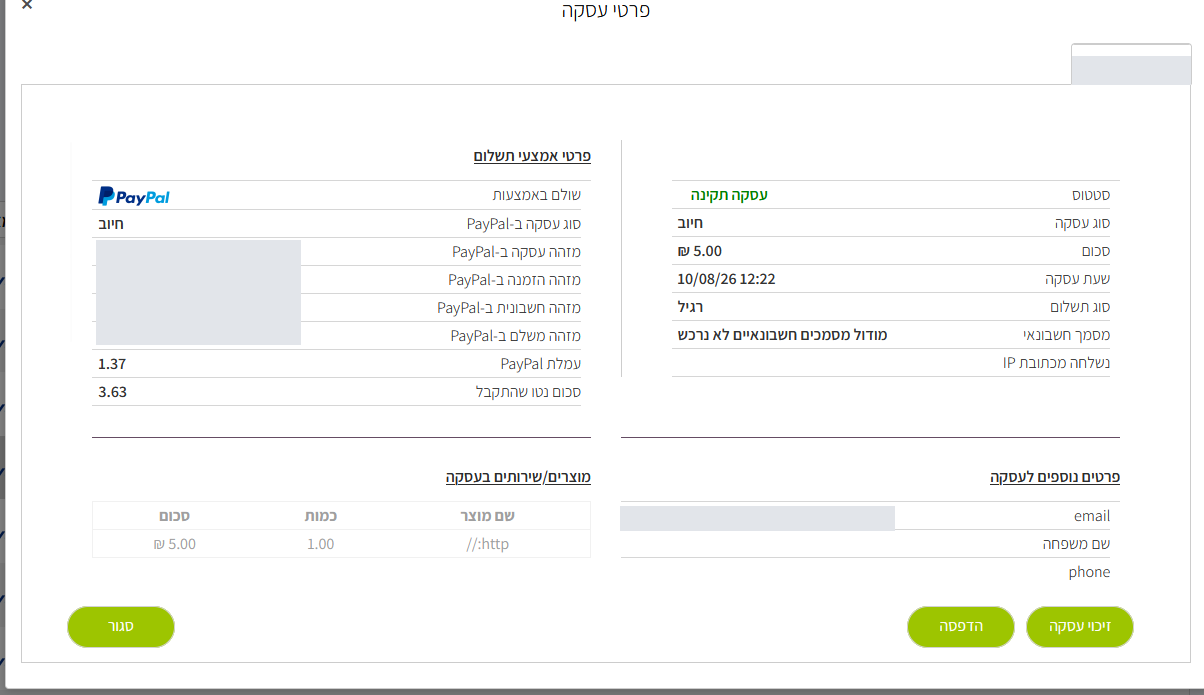Click the מוצרים/שירותים בעסקה heading

(x=518, y=477)
